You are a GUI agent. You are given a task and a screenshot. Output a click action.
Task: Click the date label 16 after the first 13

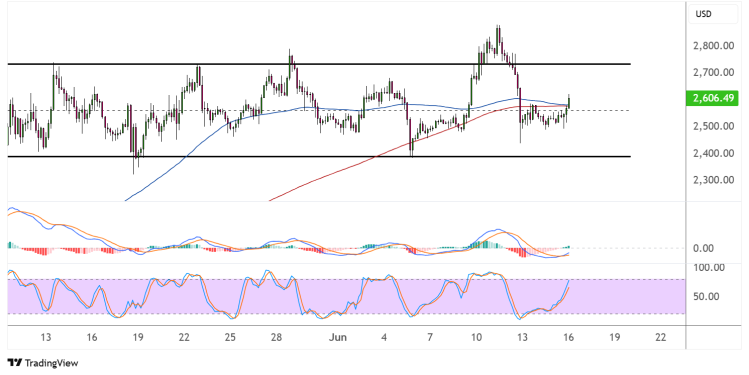pyautogui.click(x=92, y=337)
